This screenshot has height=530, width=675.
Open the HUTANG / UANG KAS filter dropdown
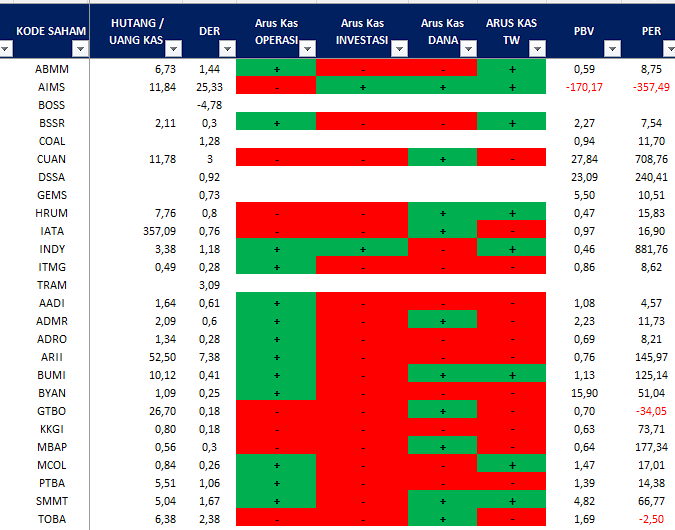pyautogui.click(x=174, y=48)
